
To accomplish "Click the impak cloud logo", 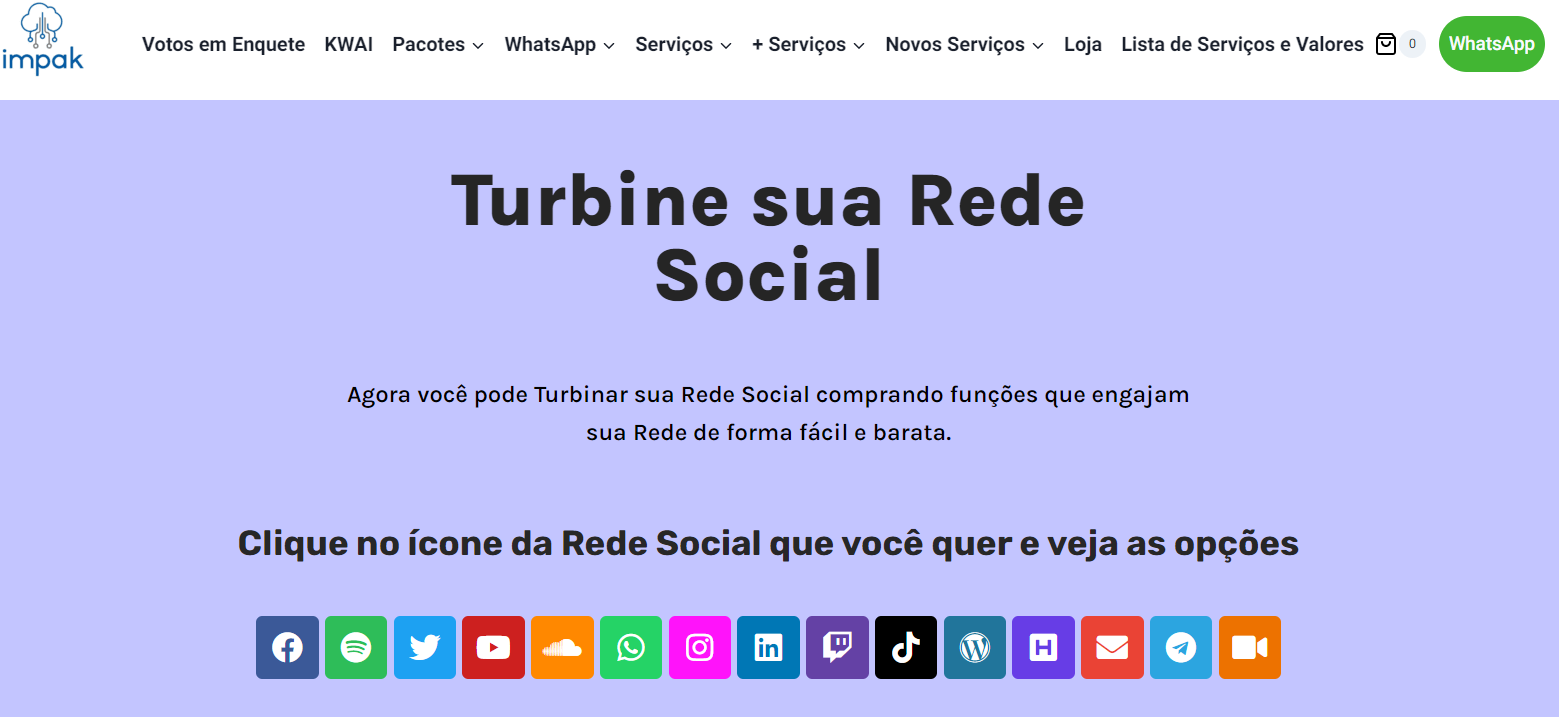I will coord(43,39).
